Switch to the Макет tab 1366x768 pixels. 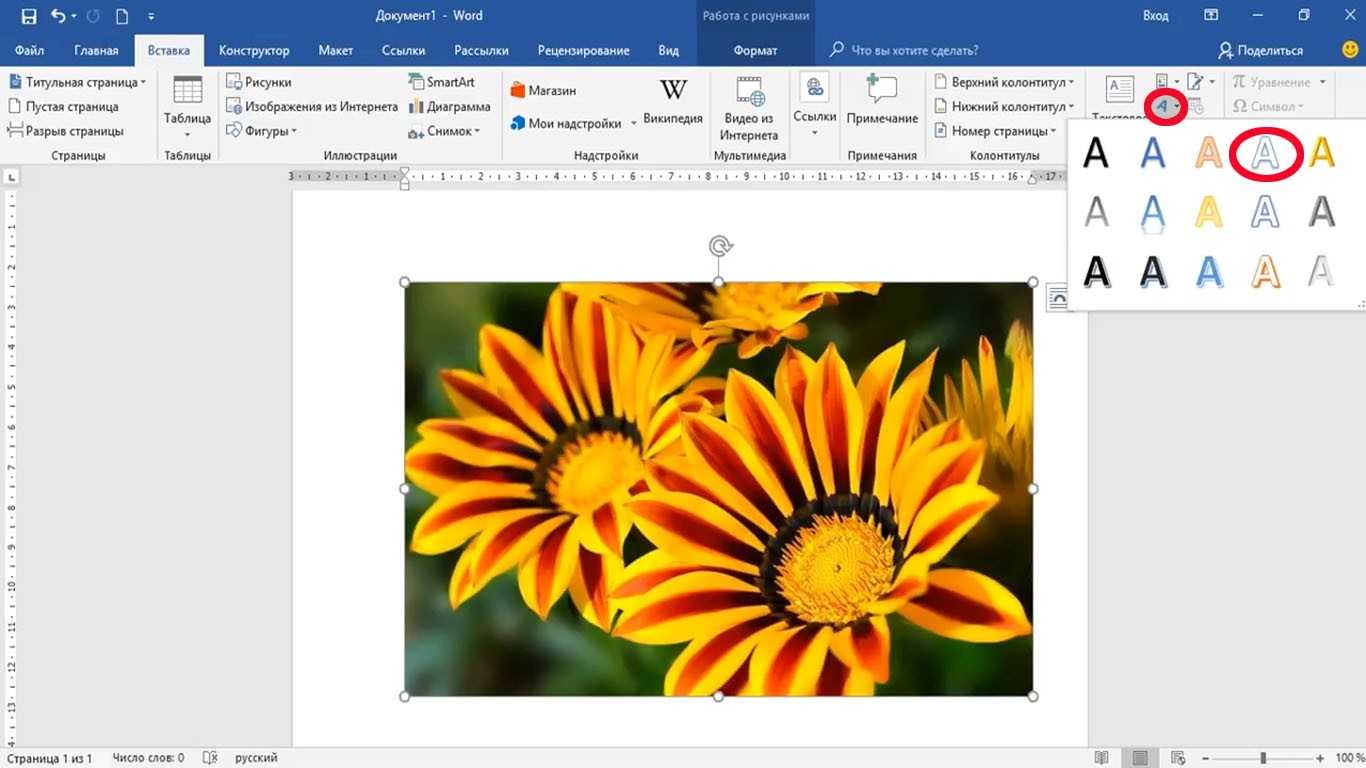pyautogui.click(x=336, y=50)
